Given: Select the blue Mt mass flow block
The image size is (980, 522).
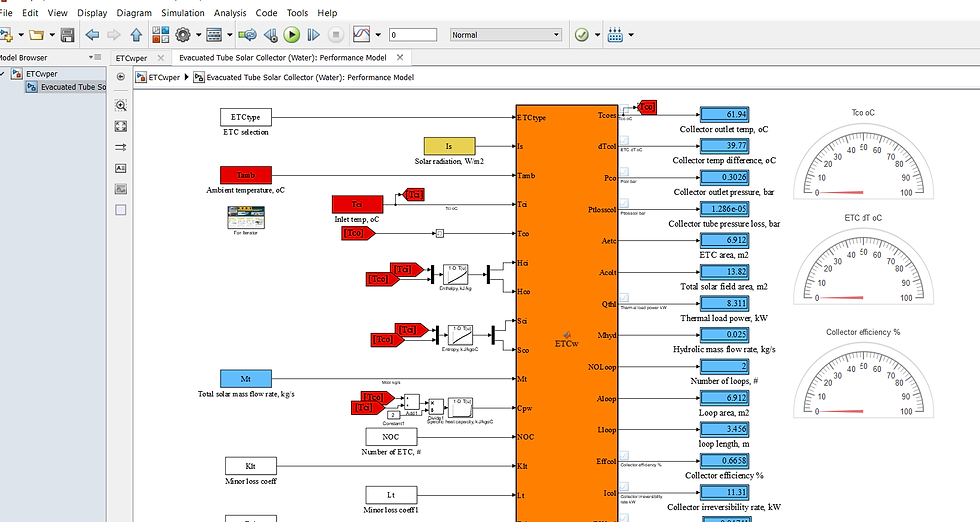Looking at the screenshot, I should 246,379.
